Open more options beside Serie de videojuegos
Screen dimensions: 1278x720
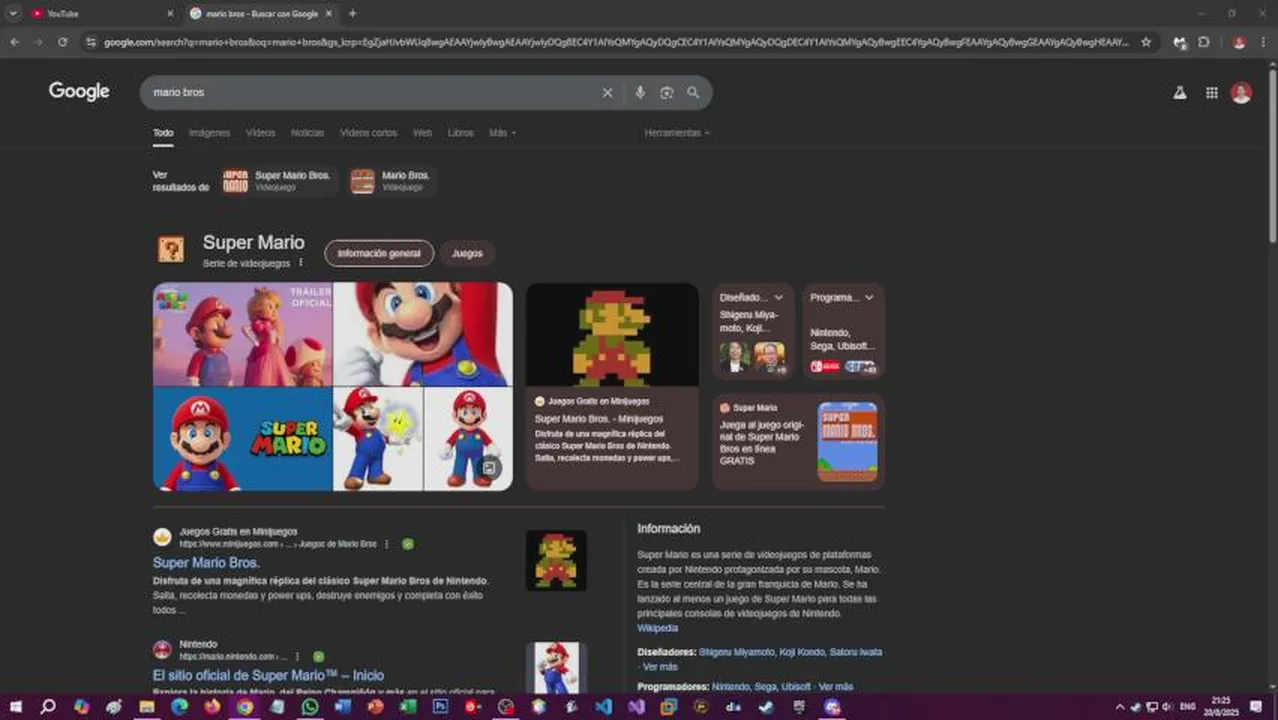[x=300, y=263]
